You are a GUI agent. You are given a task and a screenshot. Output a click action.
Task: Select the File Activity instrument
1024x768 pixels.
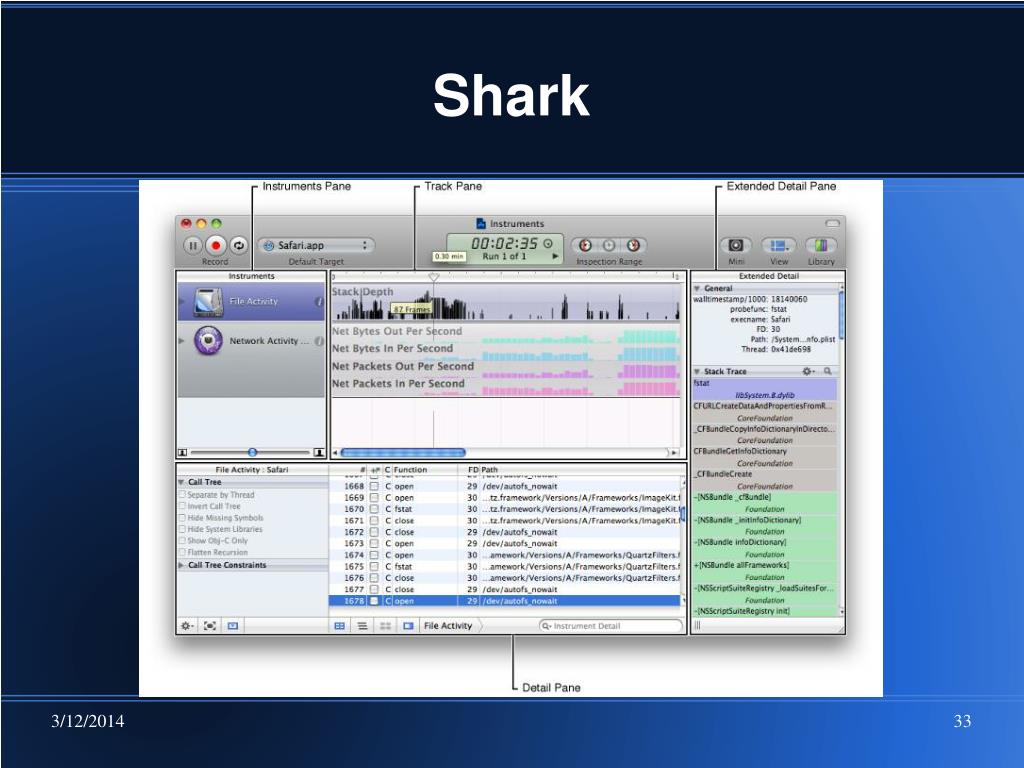251,302
